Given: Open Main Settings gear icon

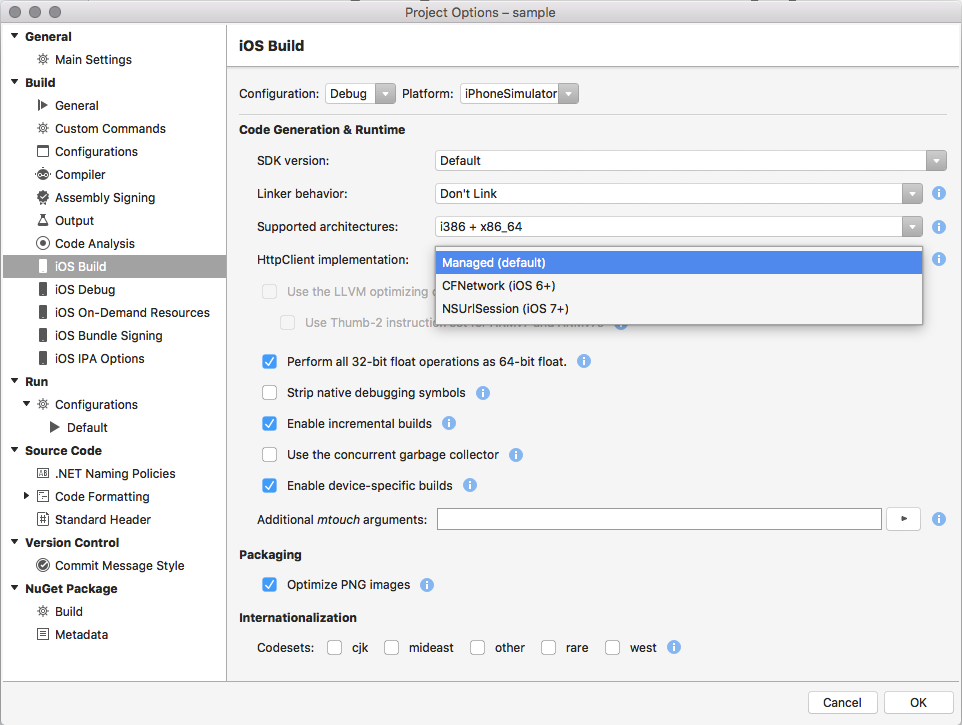Looking at the screenshot, I should point(43,59).
